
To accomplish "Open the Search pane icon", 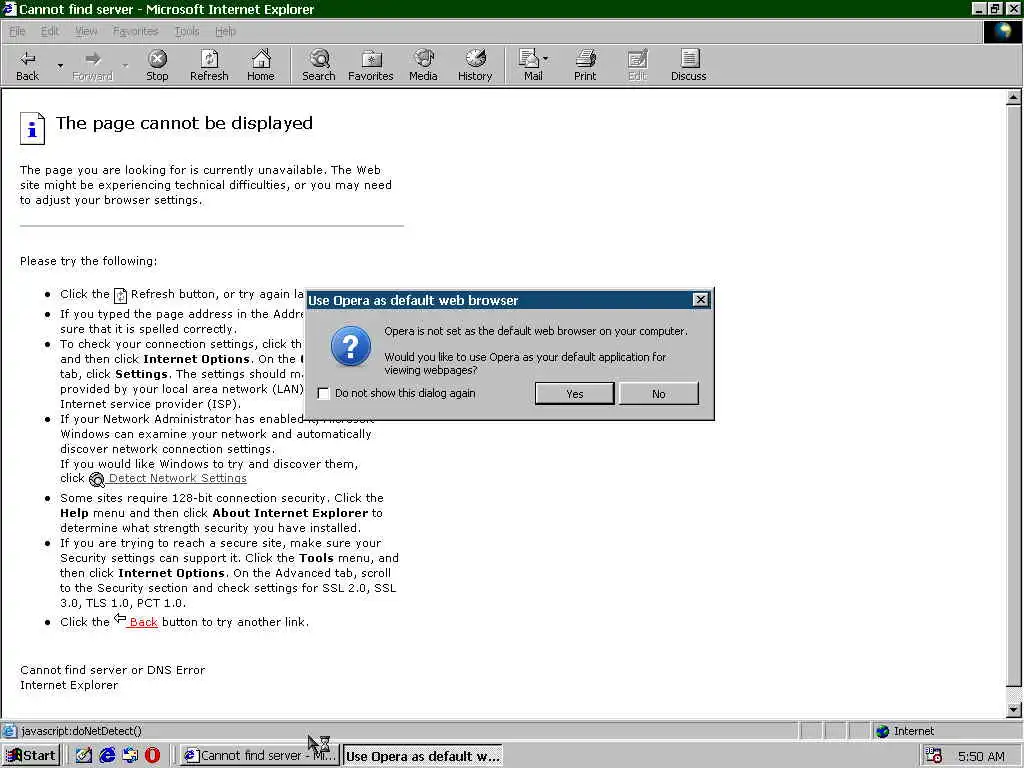I will [x=319, y=65].
